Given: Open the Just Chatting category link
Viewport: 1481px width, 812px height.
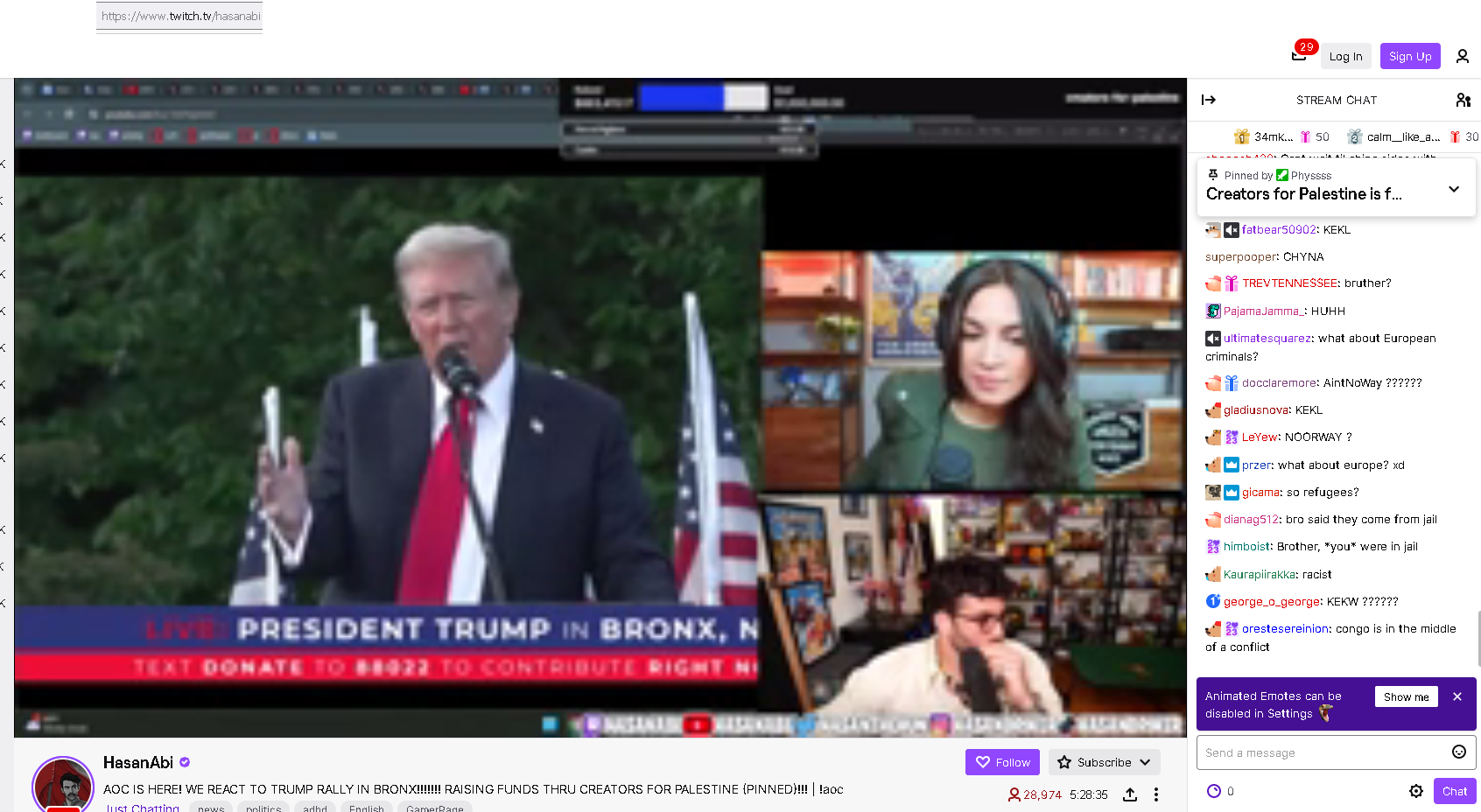Looking at the screenshot, I should coord(143,808).
